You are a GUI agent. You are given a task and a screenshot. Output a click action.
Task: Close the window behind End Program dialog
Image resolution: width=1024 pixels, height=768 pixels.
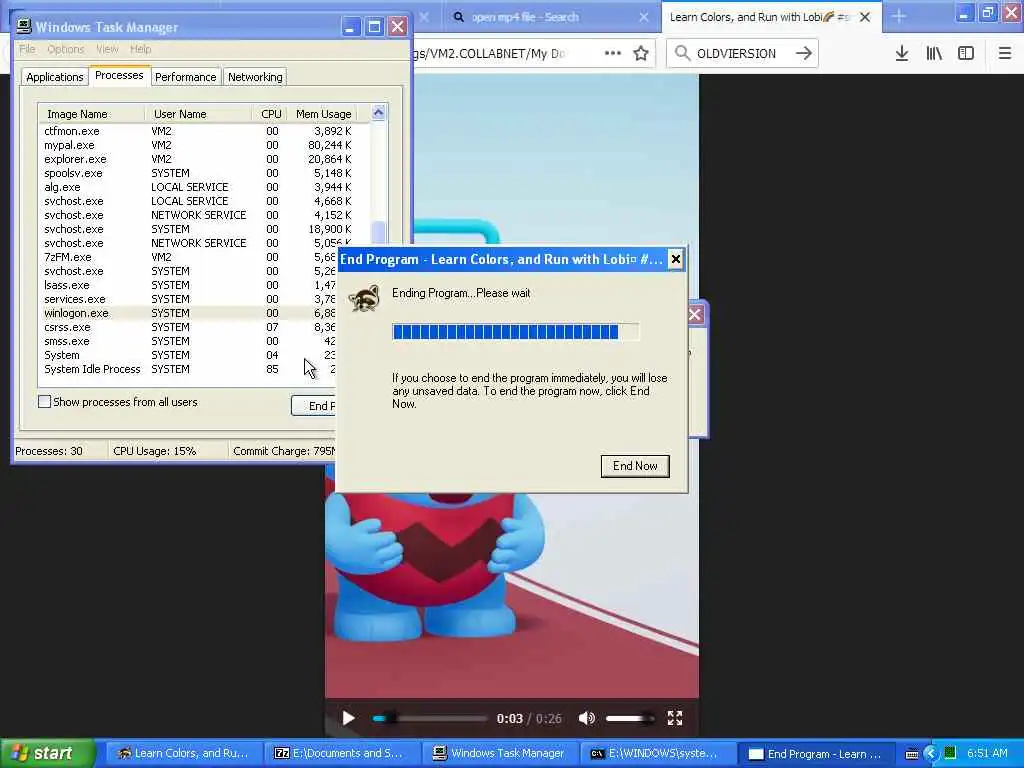(695, 315)
